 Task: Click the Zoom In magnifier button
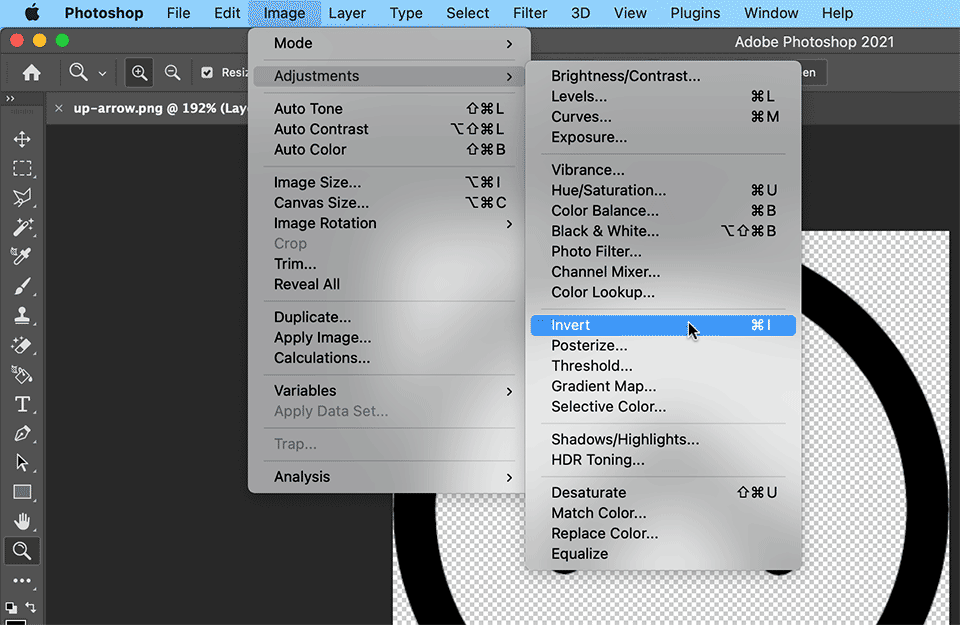pyautogui.click(x=140, y=73)
